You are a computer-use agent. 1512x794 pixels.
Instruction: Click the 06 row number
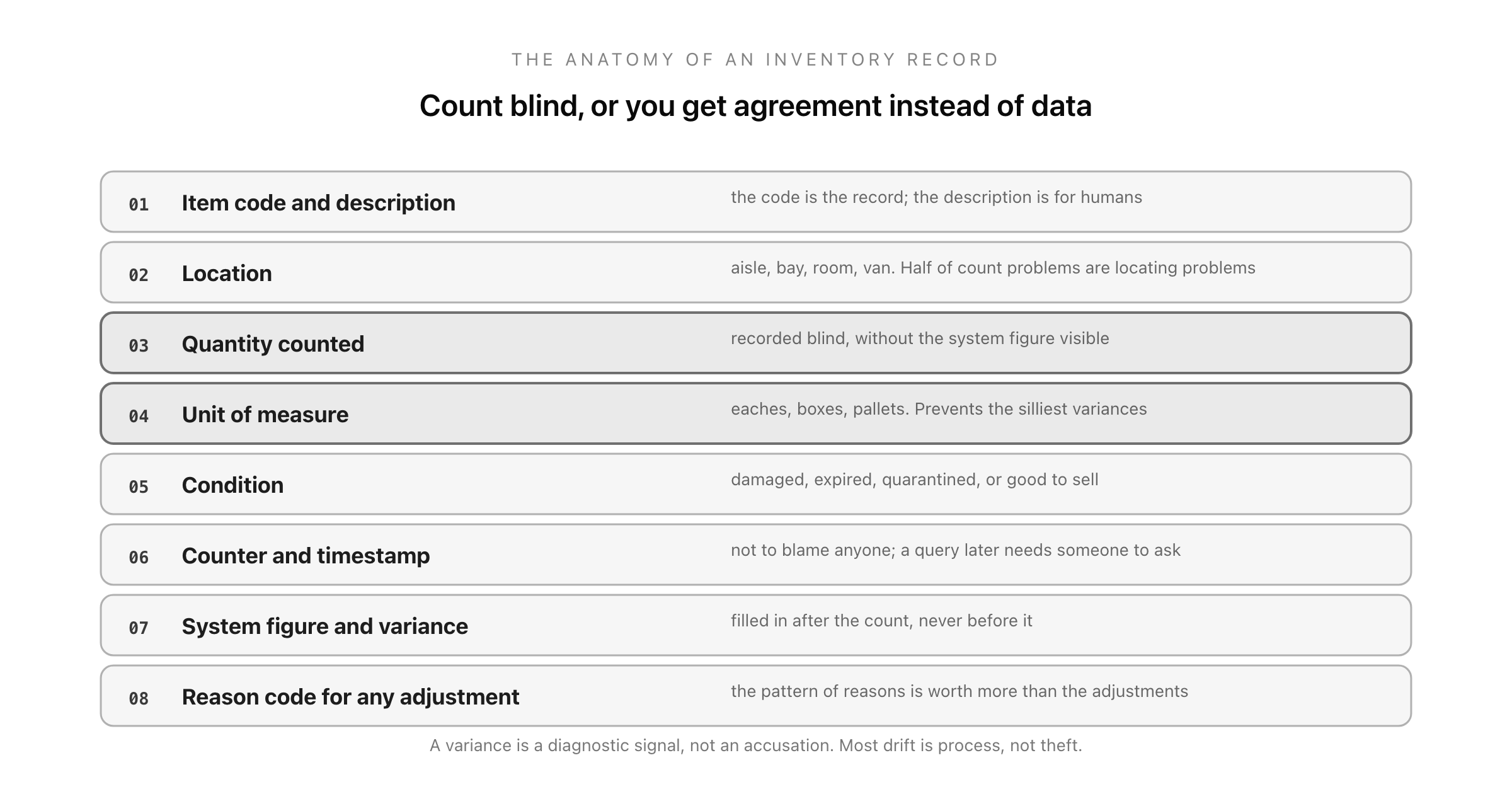tap(139, 557)
